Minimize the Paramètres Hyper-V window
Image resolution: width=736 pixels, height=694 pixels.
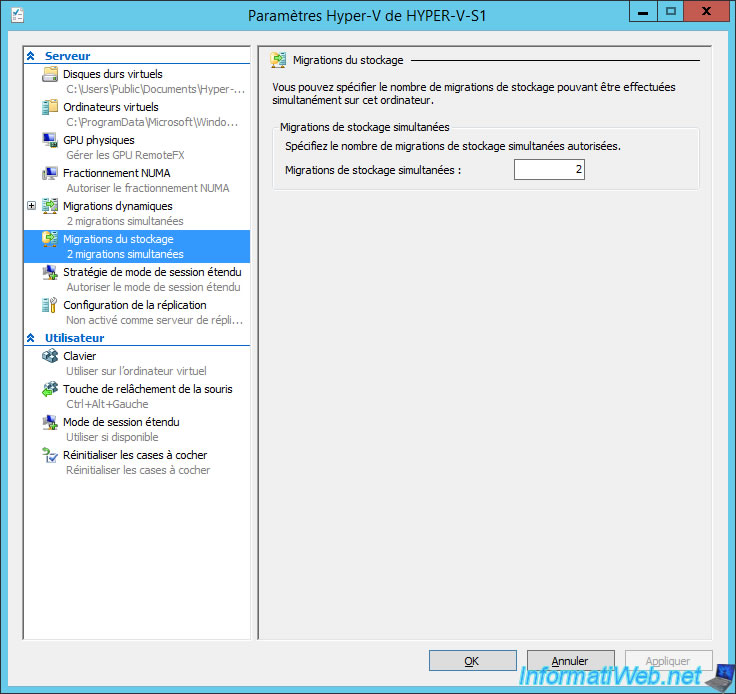643,11
